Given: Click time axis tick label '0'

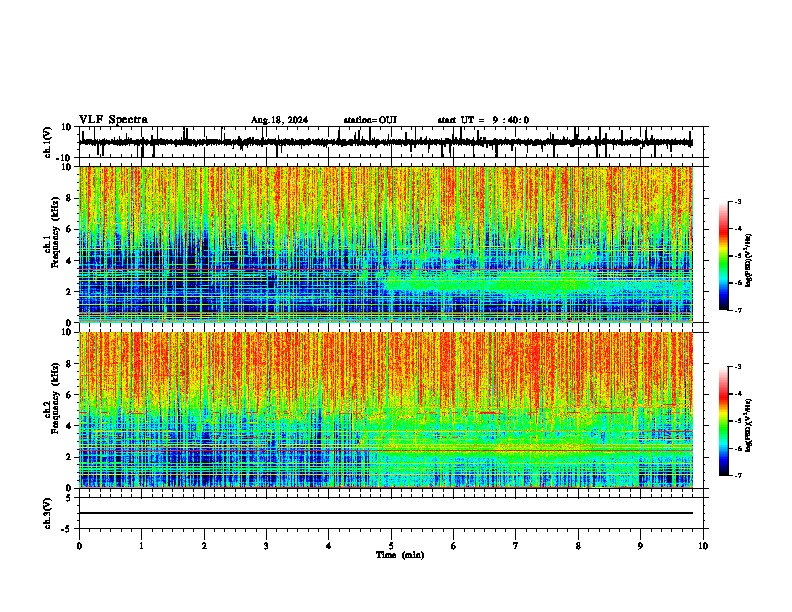Looking at the screenshot, I should click(x=79, y=546).
